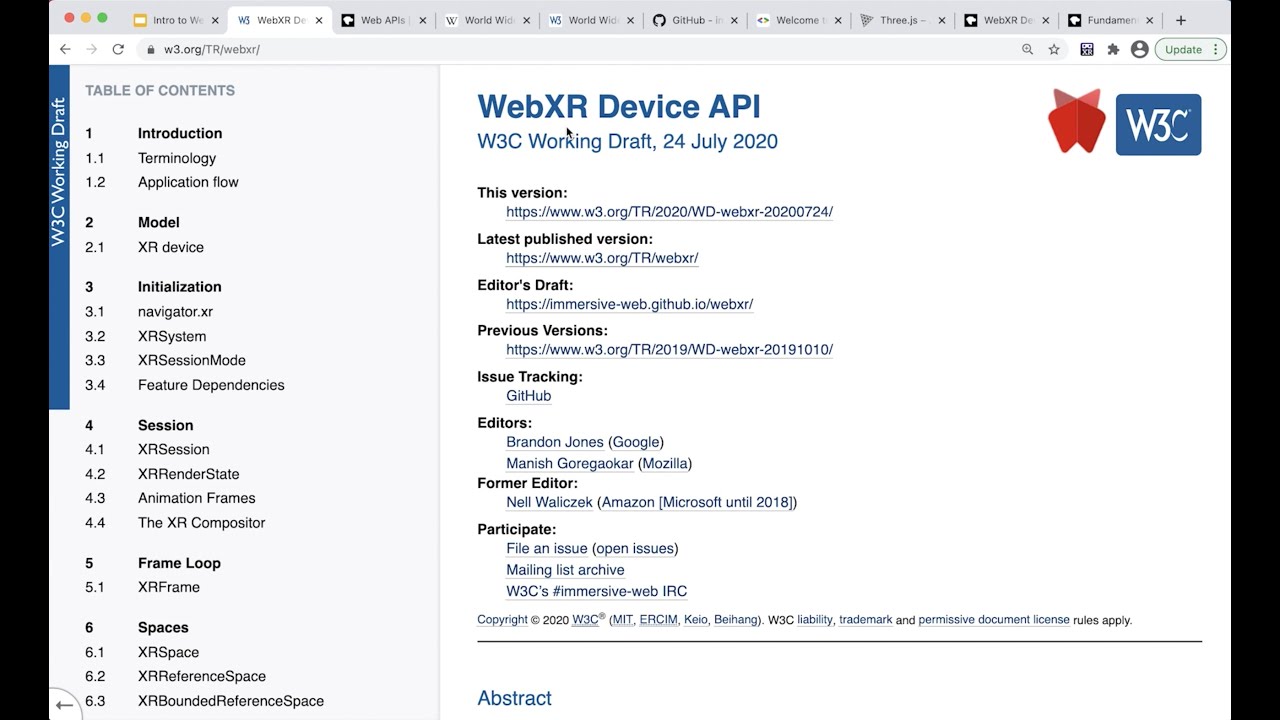
Task: Jump to XRSessionMode in contents
Action: click(191, 360)
